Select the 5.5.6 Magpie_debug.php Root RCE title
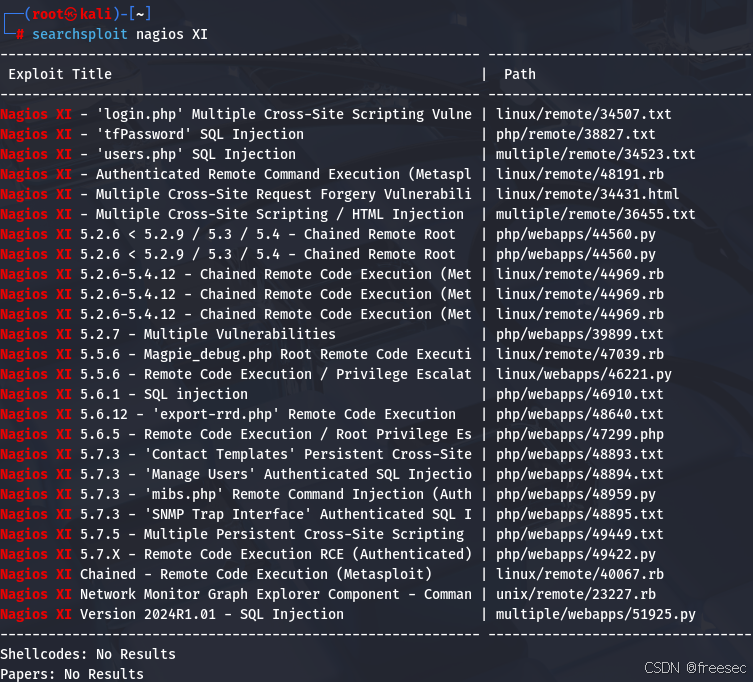Screen dimensions: 753x682 click(236, 354)
